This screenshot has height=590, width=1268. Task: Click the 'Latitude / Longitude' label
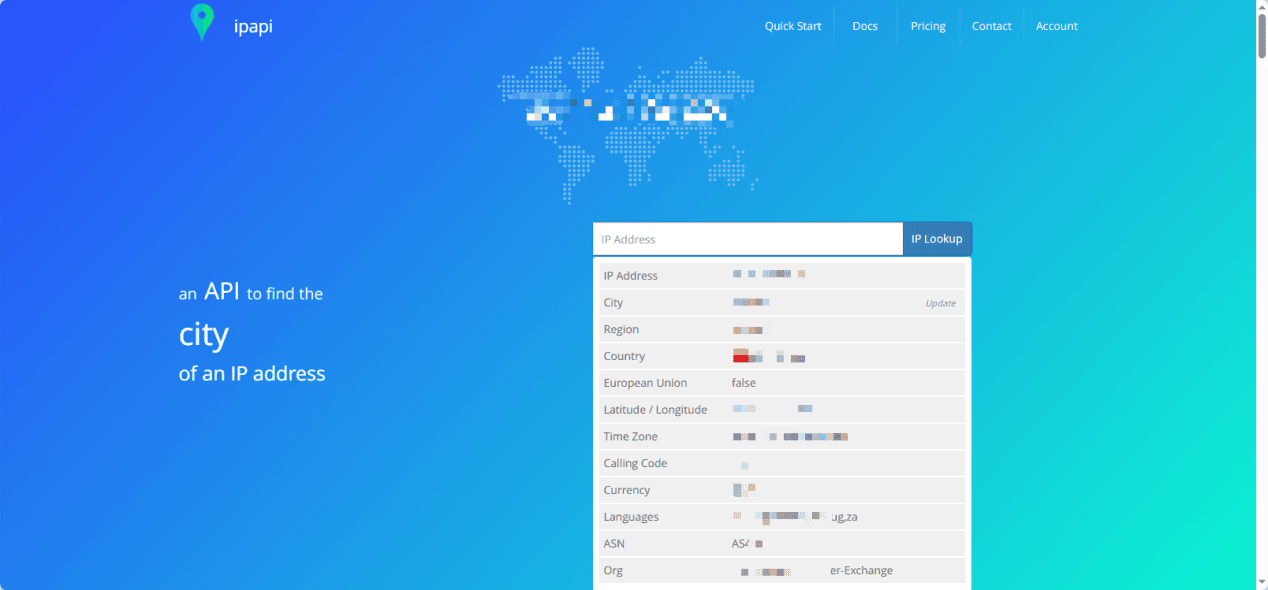655,410
